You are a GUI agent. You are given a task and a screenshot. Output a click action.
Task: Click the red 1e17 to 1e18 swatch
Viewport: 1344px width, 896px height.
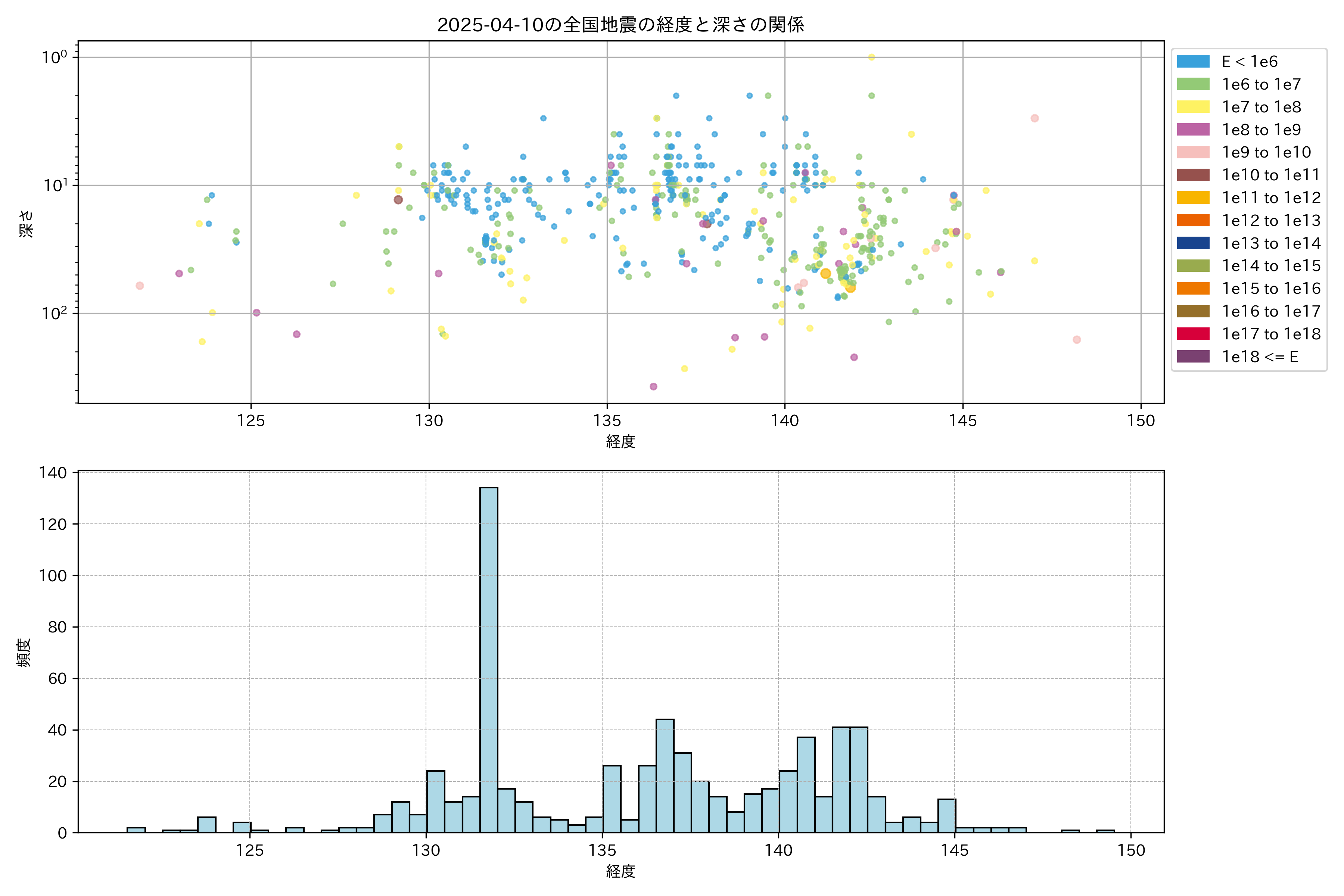click(1193, 334)
